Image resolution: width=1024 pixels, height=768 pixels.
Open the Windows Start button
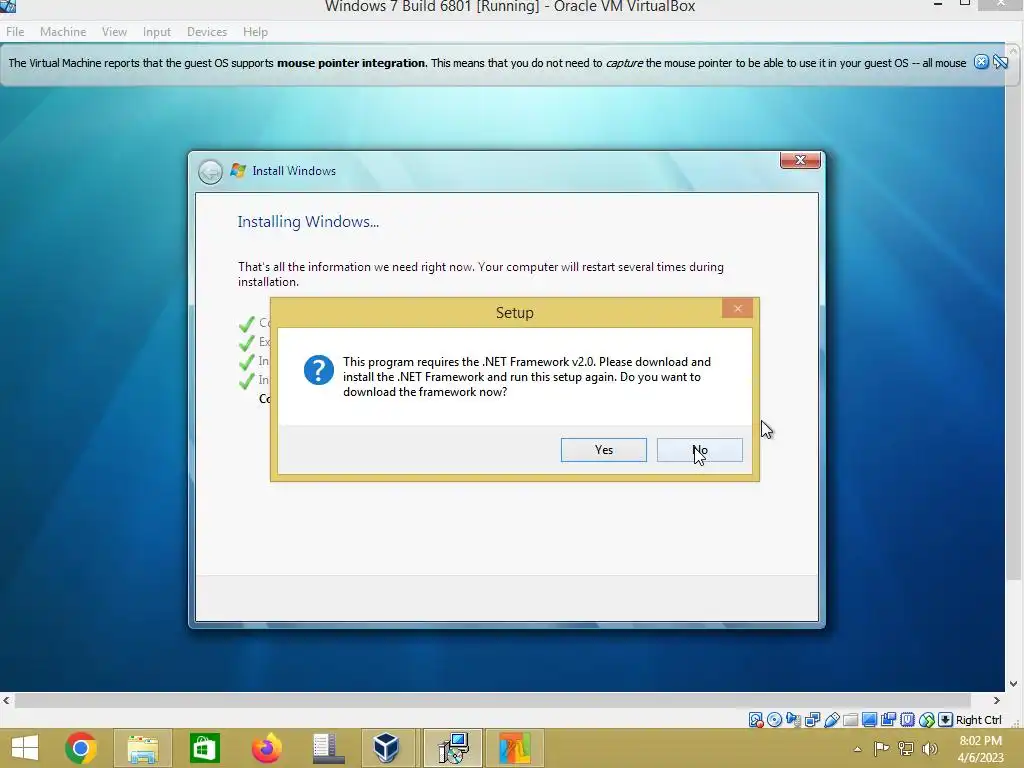click(x=25, y=748)
